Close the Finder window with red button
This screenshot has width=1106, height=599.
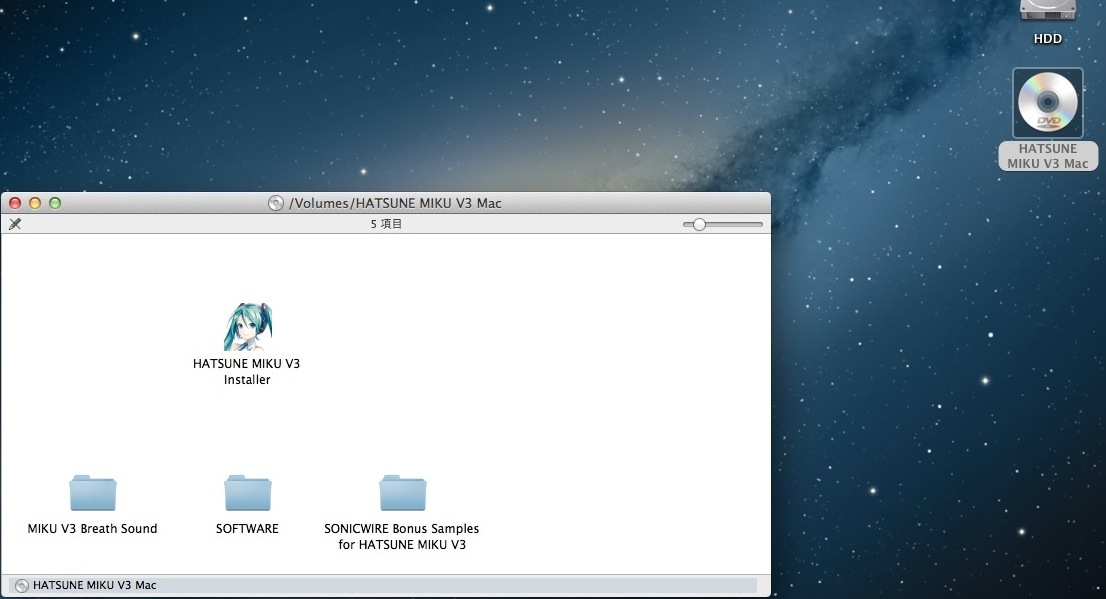tap(15, 203)
